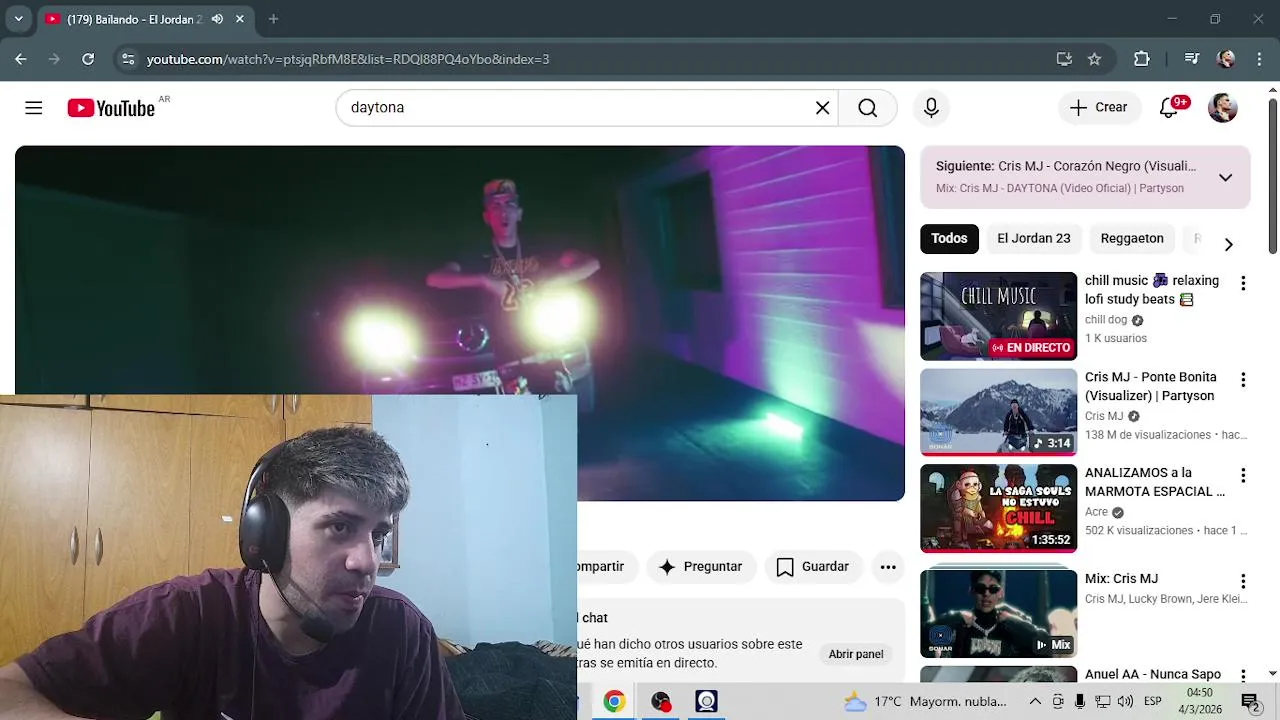
Task: Go back with the browser back arrow
Action: (x=21, y=59)
